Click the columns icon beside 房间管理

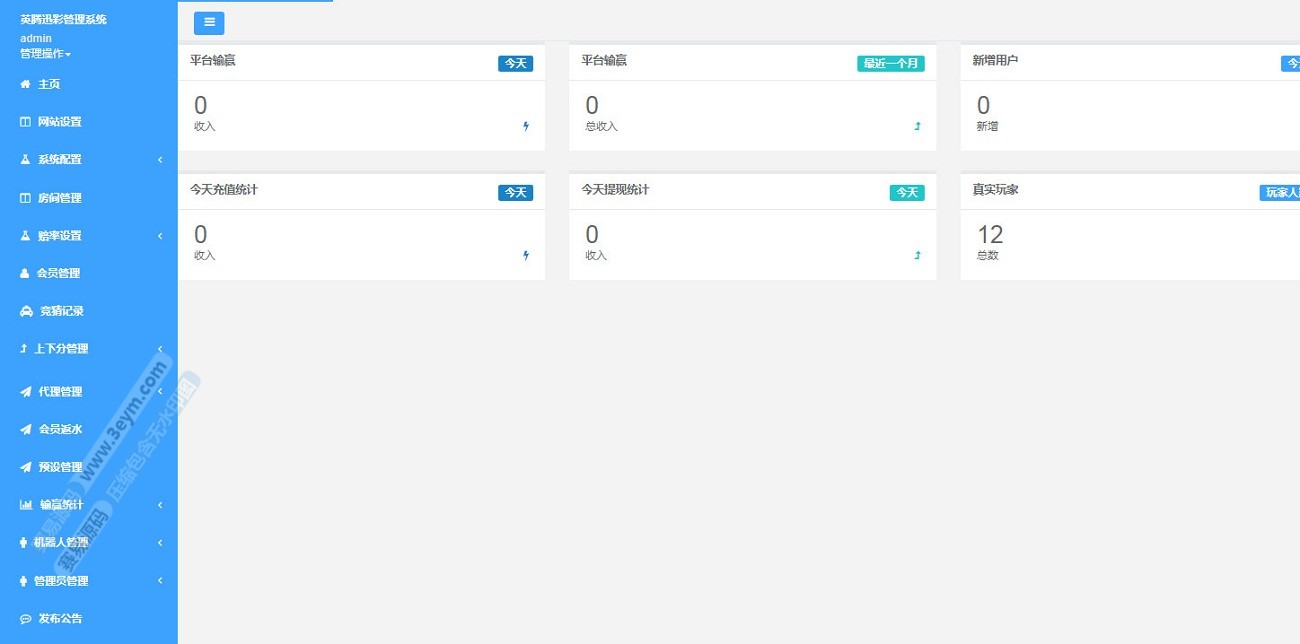coord(25,198)
